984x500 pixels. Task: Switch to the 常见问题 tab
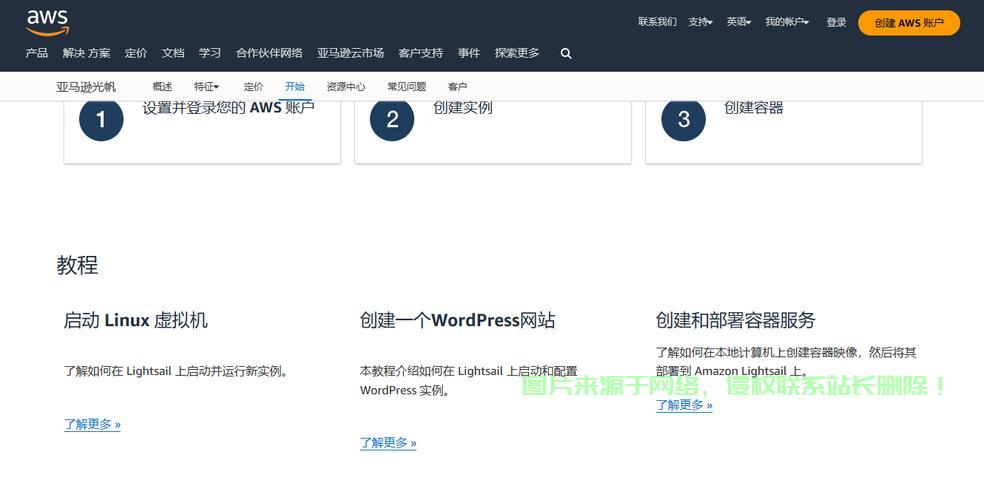click(x=407, y=87)
